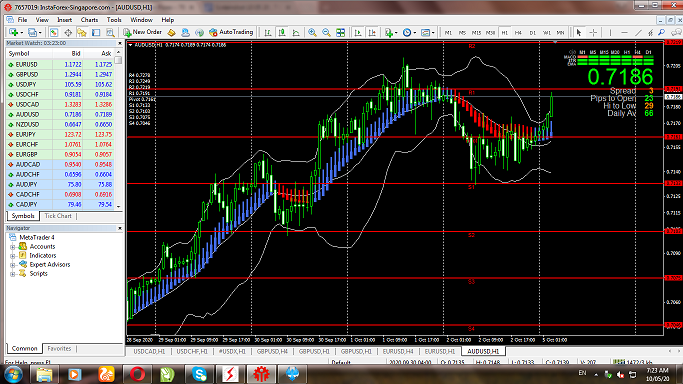
Task: Toggle the Navigator panel star-folder icon
Action: point(82,32)
